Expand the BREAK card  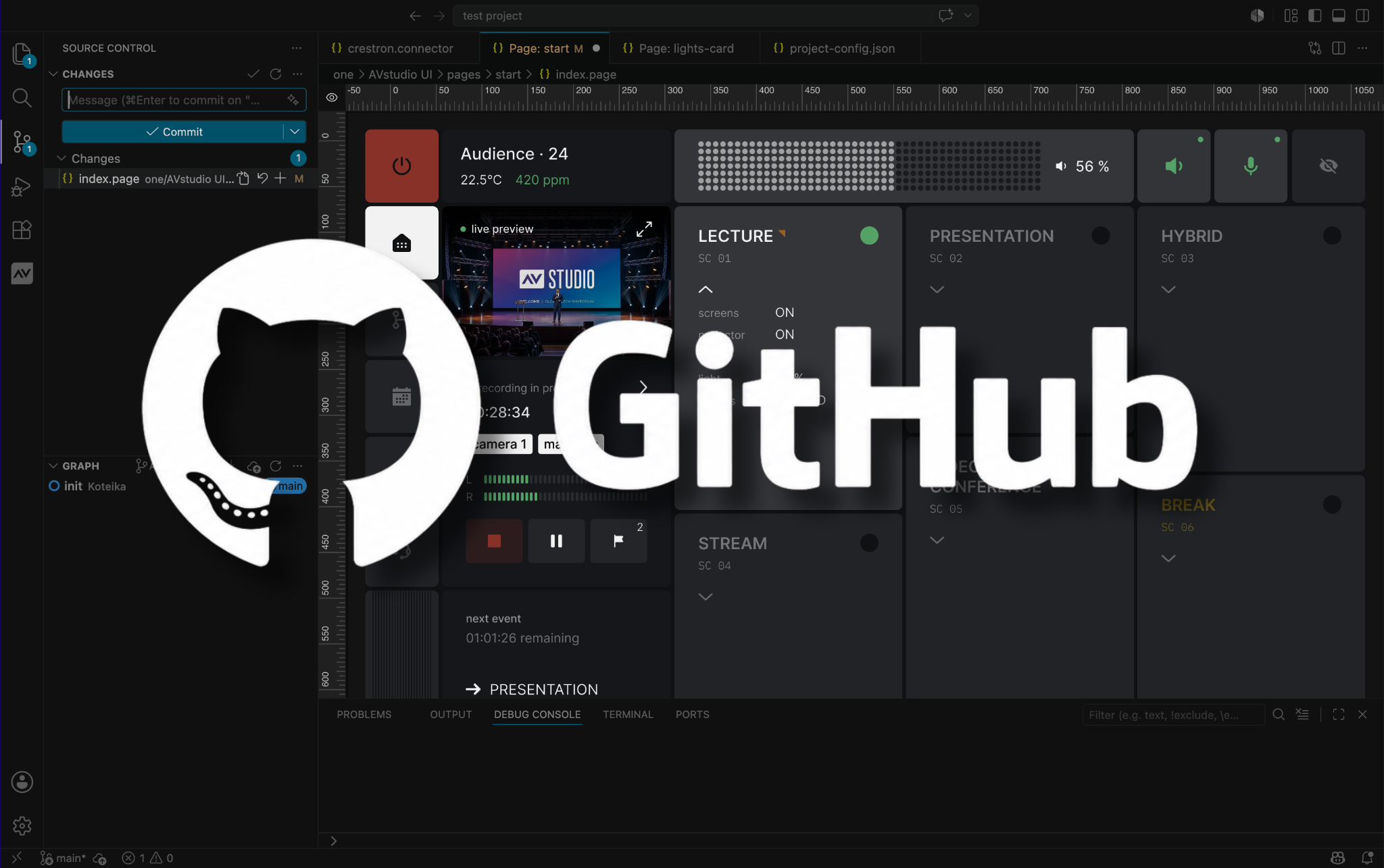coord(1168,558)
